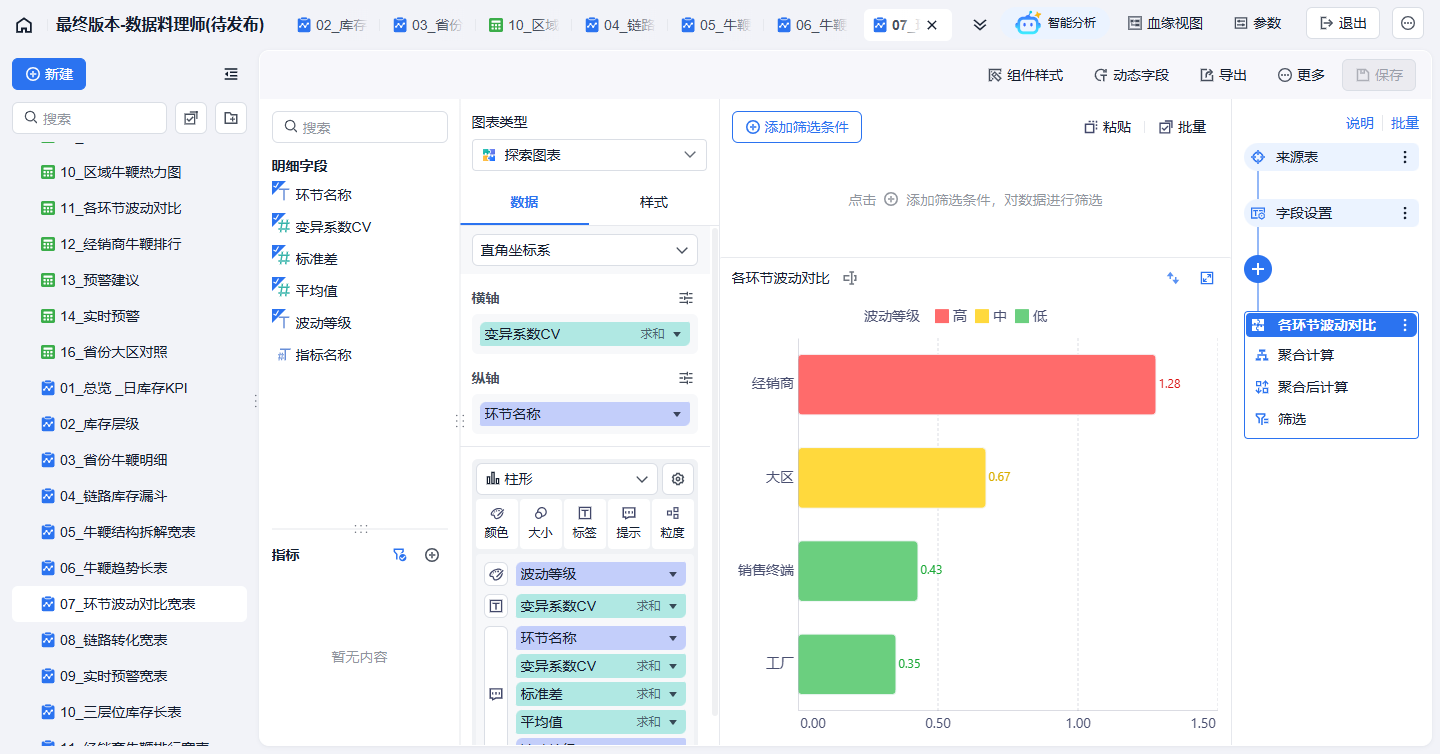Image resolution: width=1440 pixels, height=754 pixels.
Task: Select the 变异系数CV detail field
Action: coord(333,227)
